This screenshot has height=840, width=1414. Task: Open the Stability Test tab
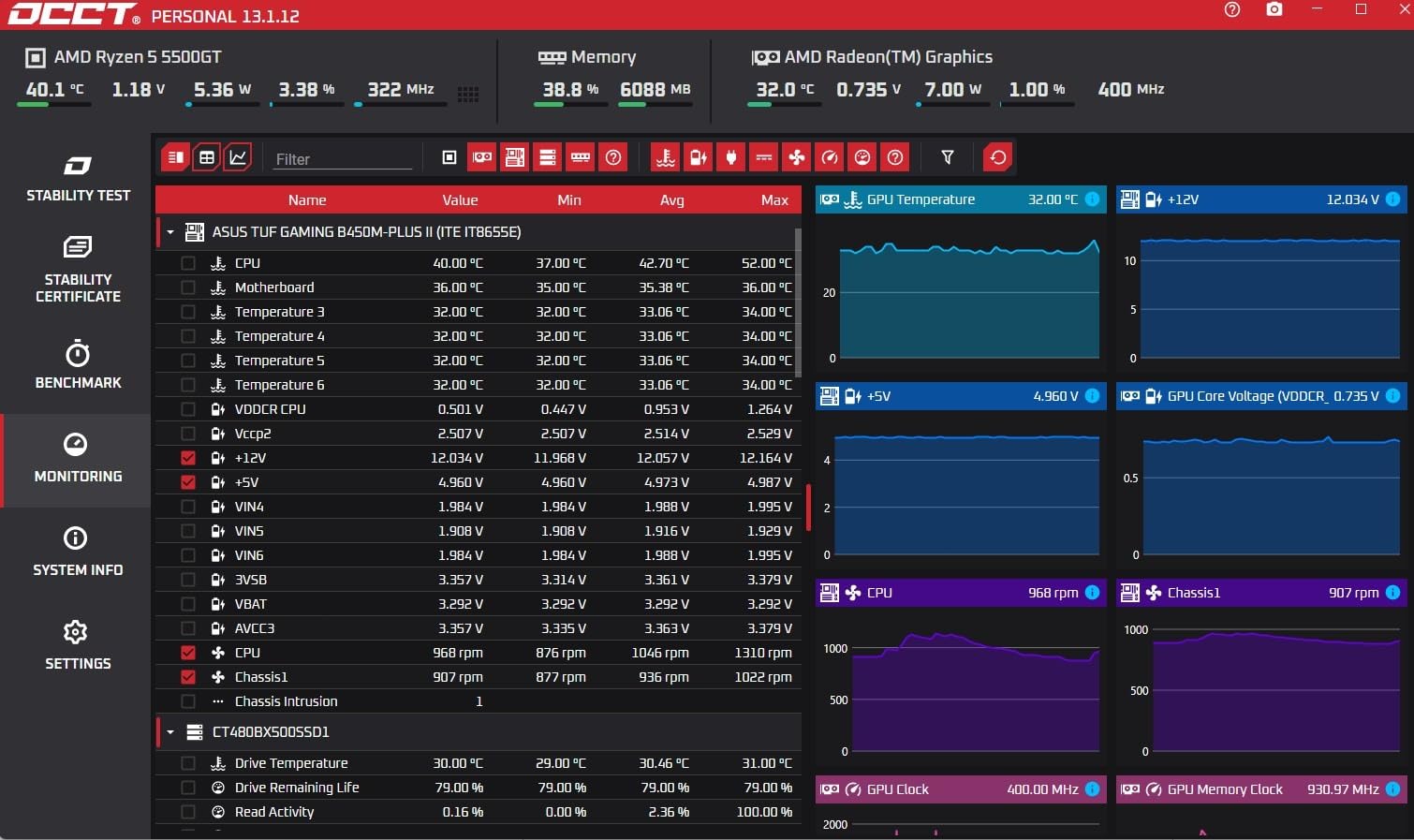78,178
